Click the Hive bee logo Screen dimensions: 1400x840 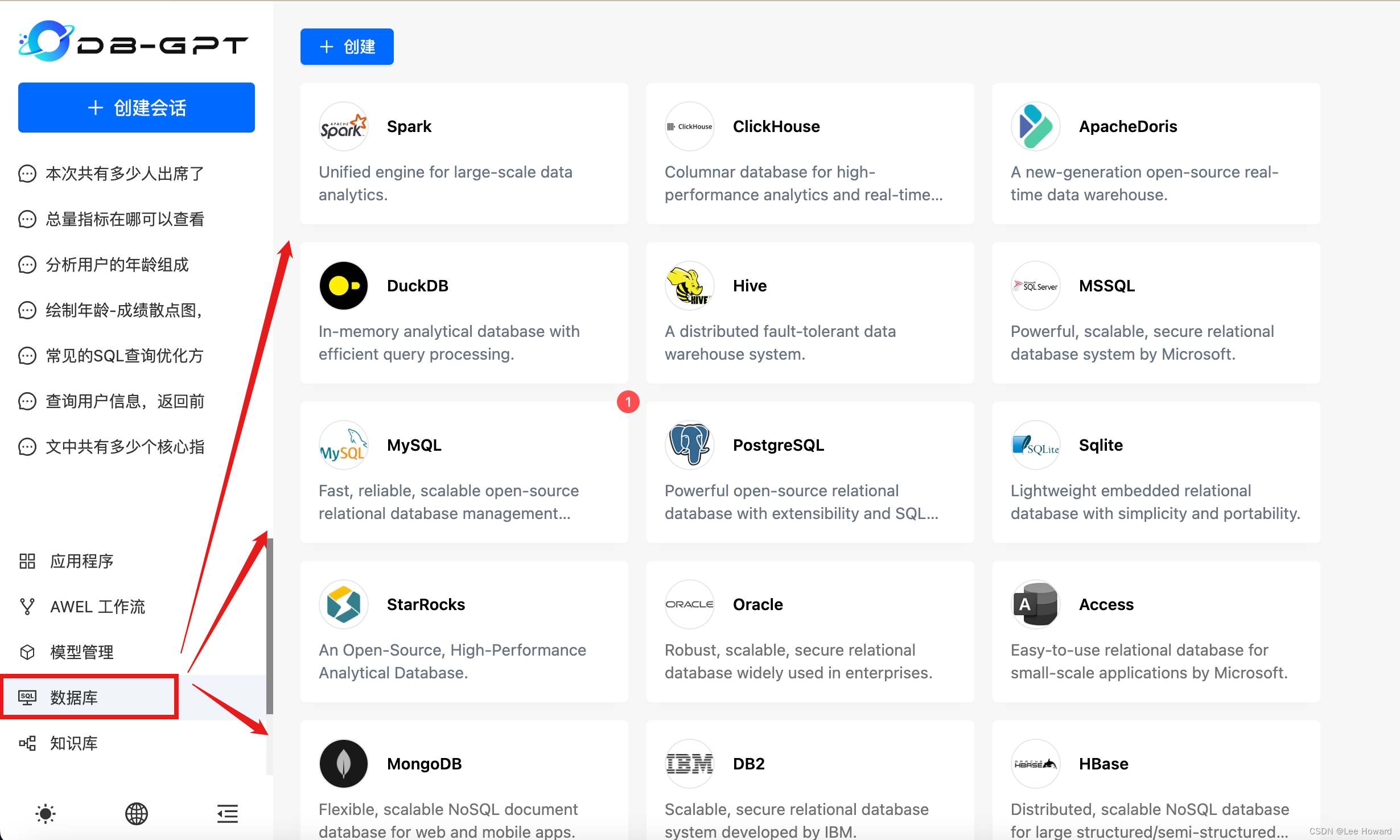pyautogui.click(x=689, y=286)
